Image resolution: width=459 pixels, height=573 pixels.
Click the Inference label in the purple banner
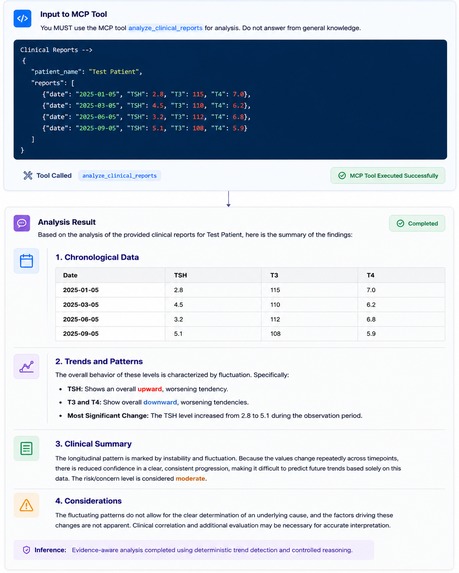[50, 550]
